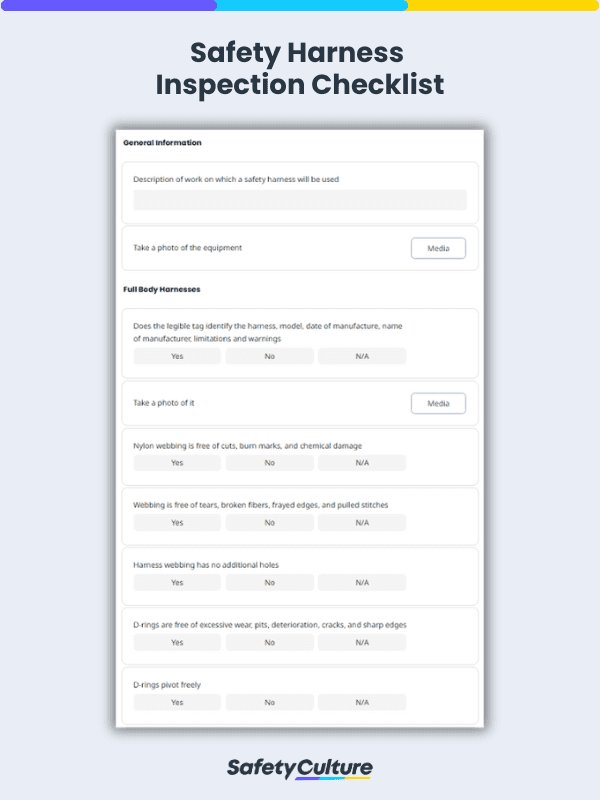
Task: Select Yes for D-rings free of wear
Action: pos(176,642)
